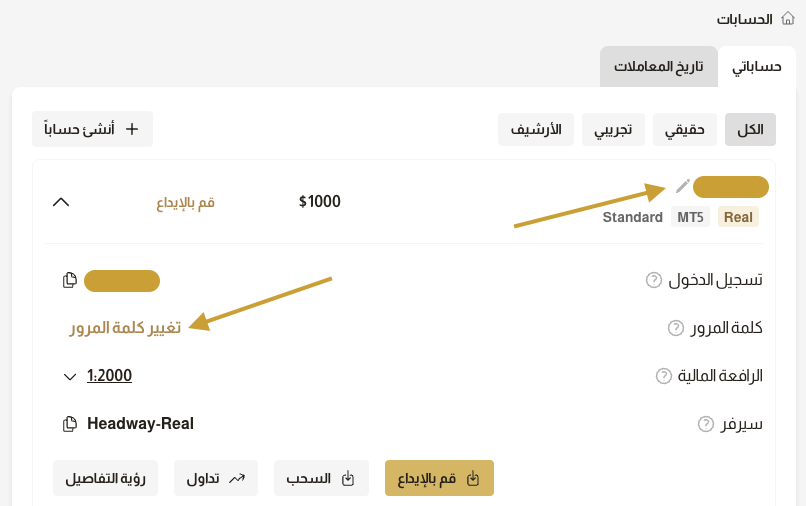Image resolution: width=806 pixels, height=506 pixels.
Task: Click help icon next to الرافعة المالية
Action: point(663,376)
